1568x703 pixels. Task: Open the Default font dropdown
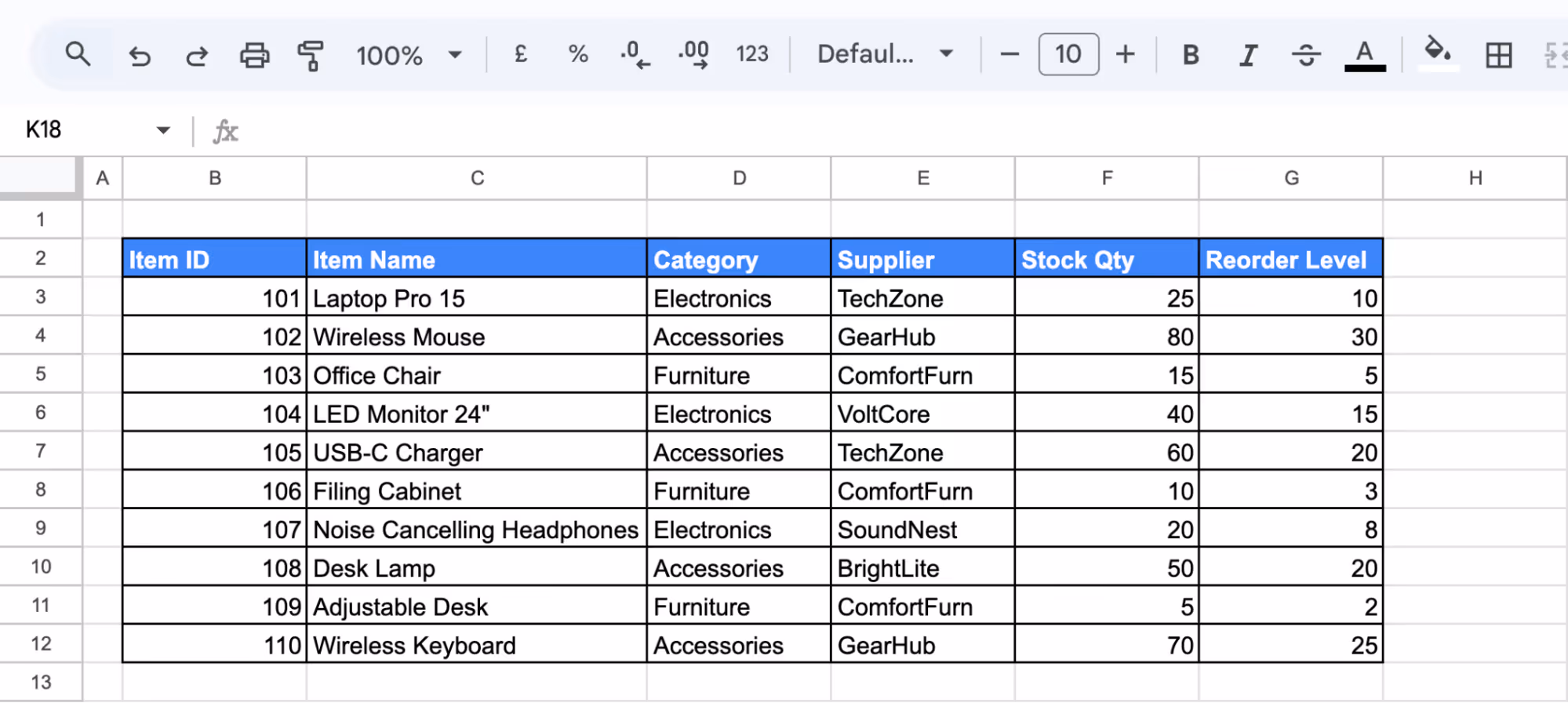point(885,54)
